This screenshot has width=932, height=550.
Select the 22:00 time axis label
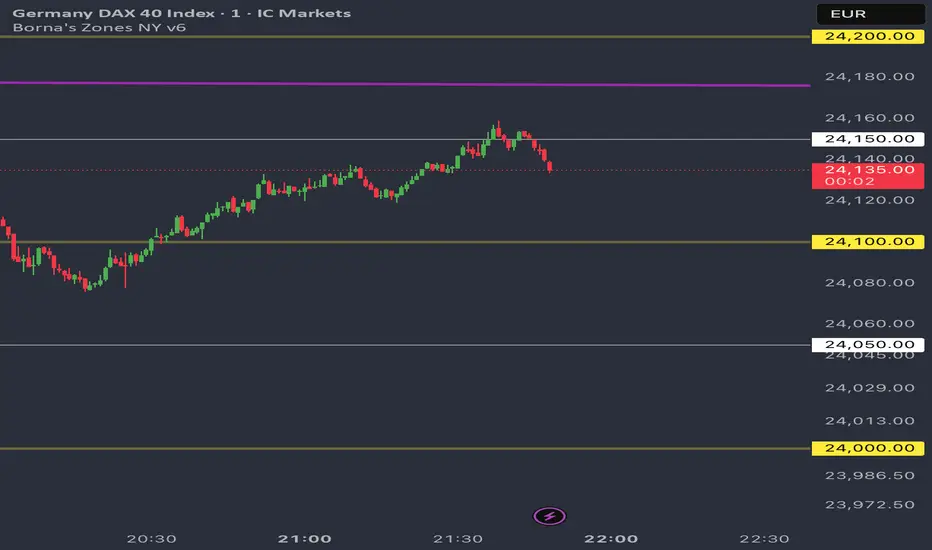(x=611, y=538)
